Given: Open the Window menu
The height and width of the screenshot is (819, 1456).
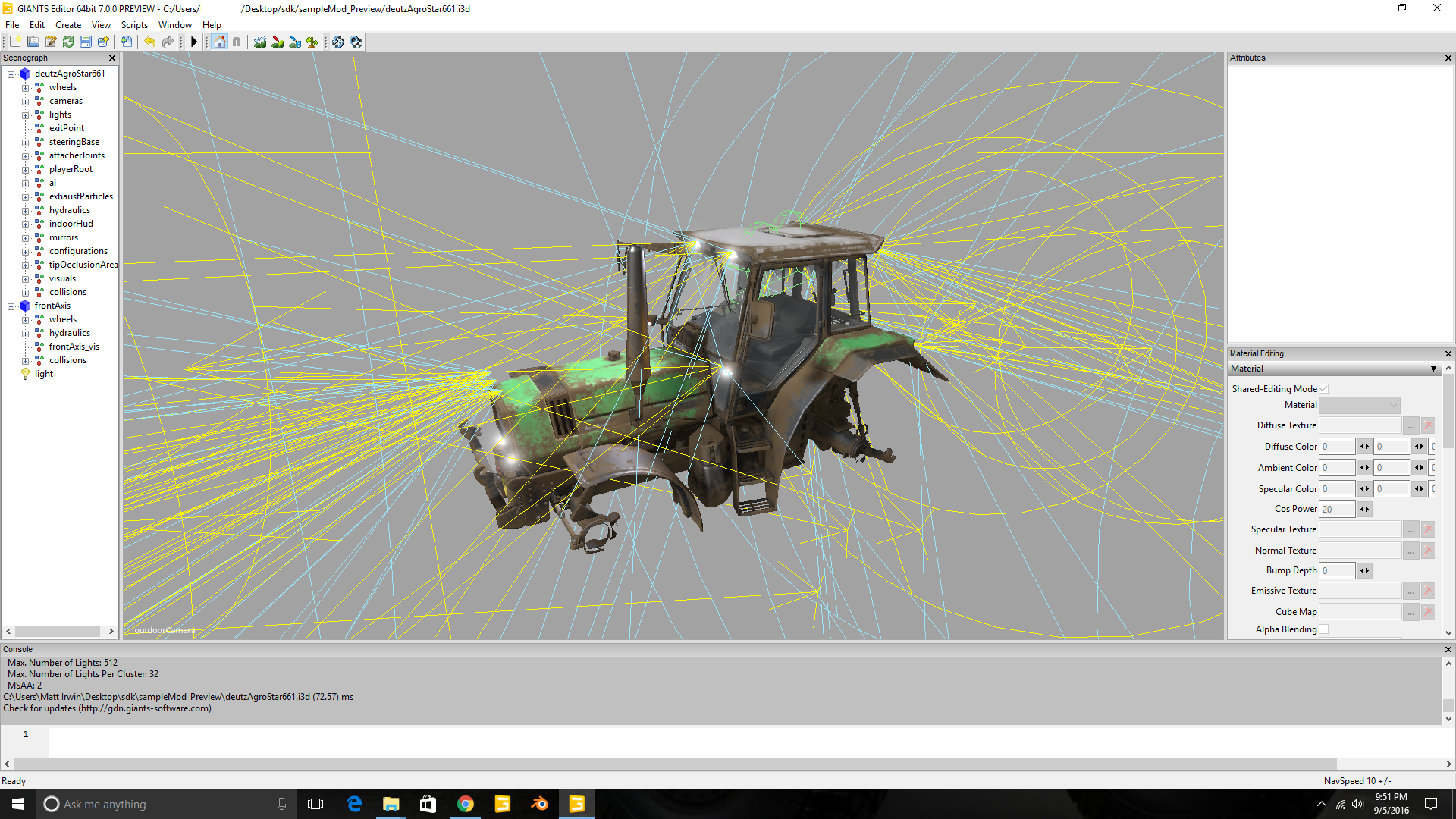Looking at the screenshot, I should 175,24.
